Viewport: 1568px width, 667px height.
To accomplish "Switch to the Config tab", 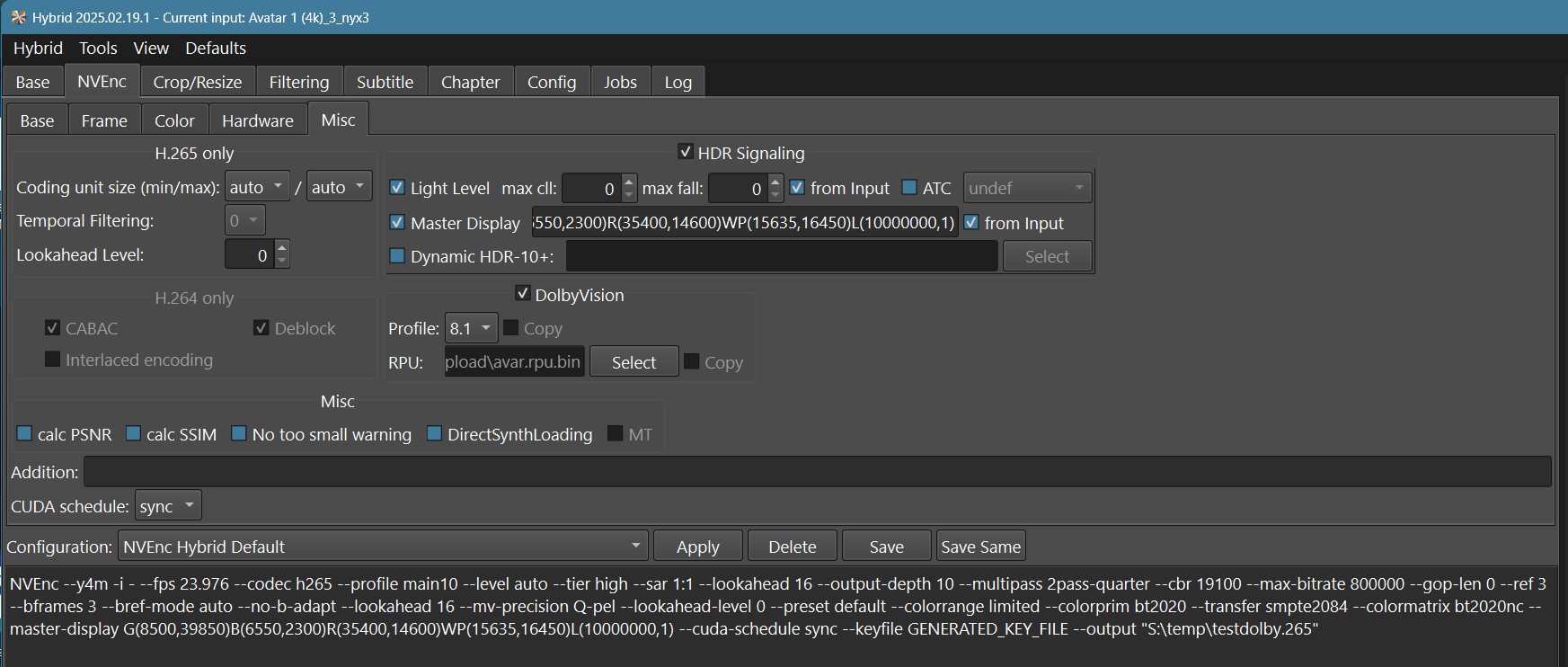I will click(x=552, y=82).
